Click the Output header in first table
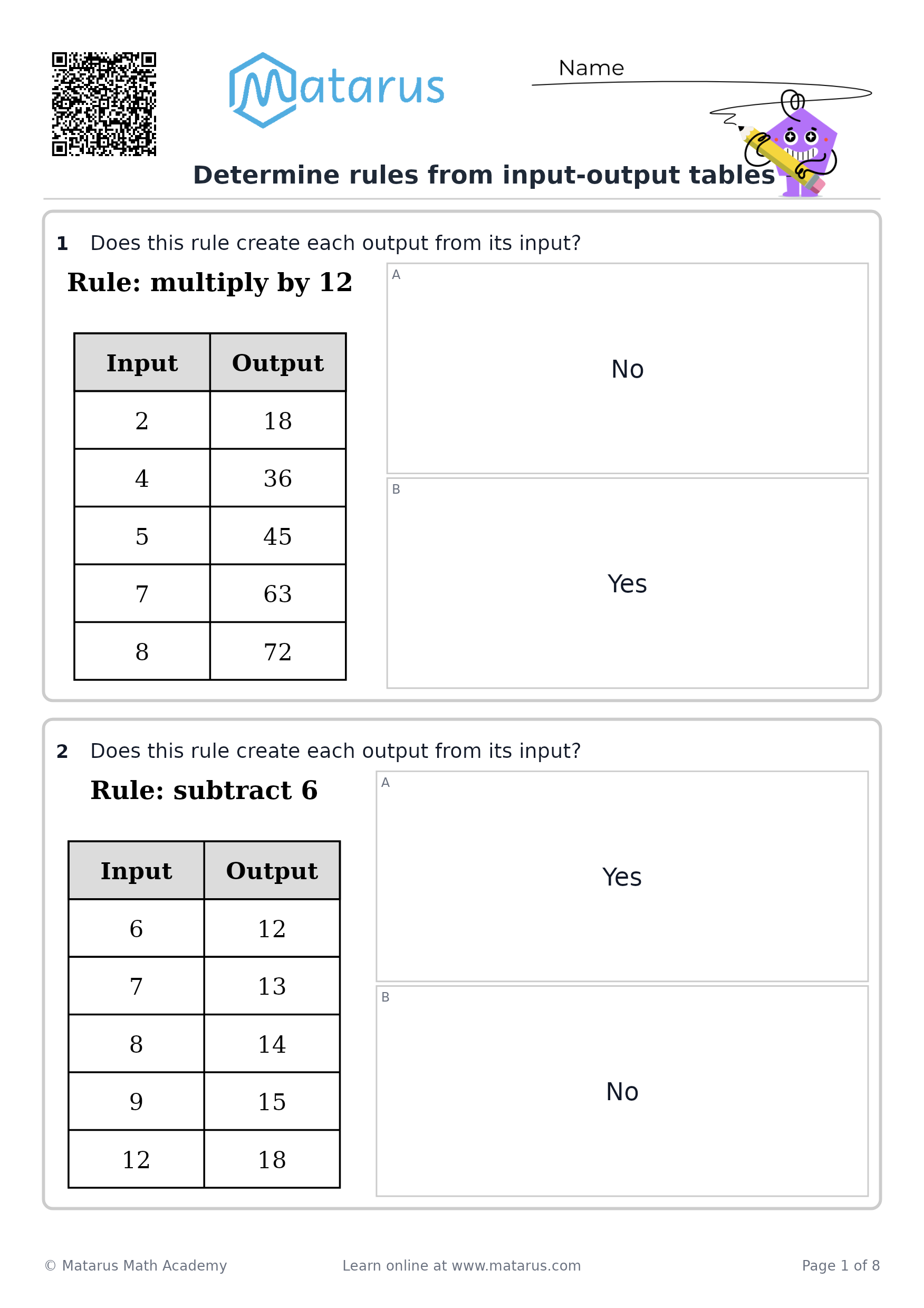This screenshot has width=924, height=1308. pos(278,363)
